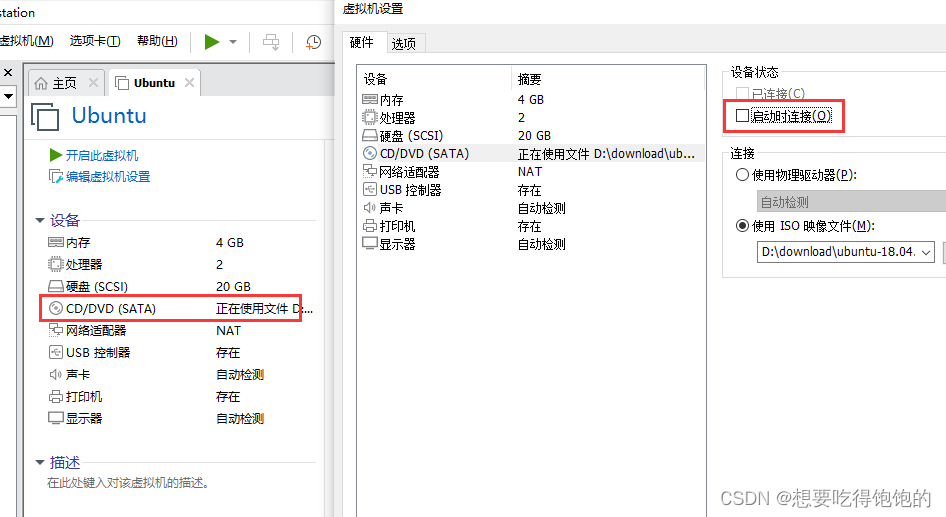Viewport: 946px width, 517px height.
Task: Click 20 GB value in Ubuntu tab devices
Action: 233,287
